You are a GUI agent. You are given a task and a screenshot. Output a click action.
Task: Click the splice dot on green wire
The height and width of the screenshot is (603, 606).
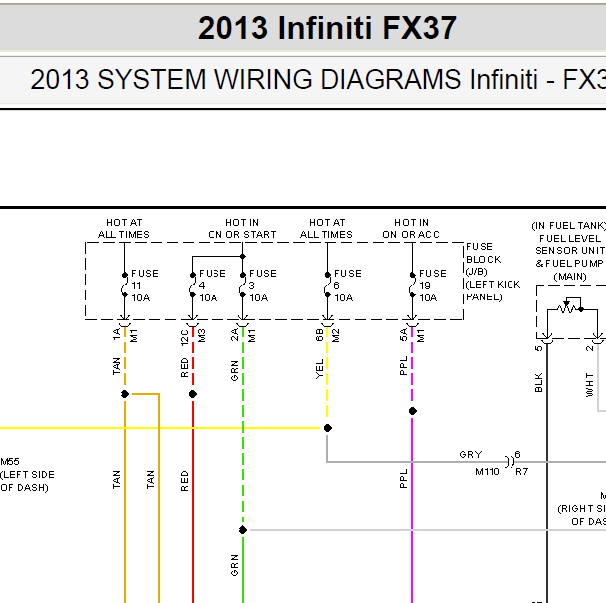243,530
